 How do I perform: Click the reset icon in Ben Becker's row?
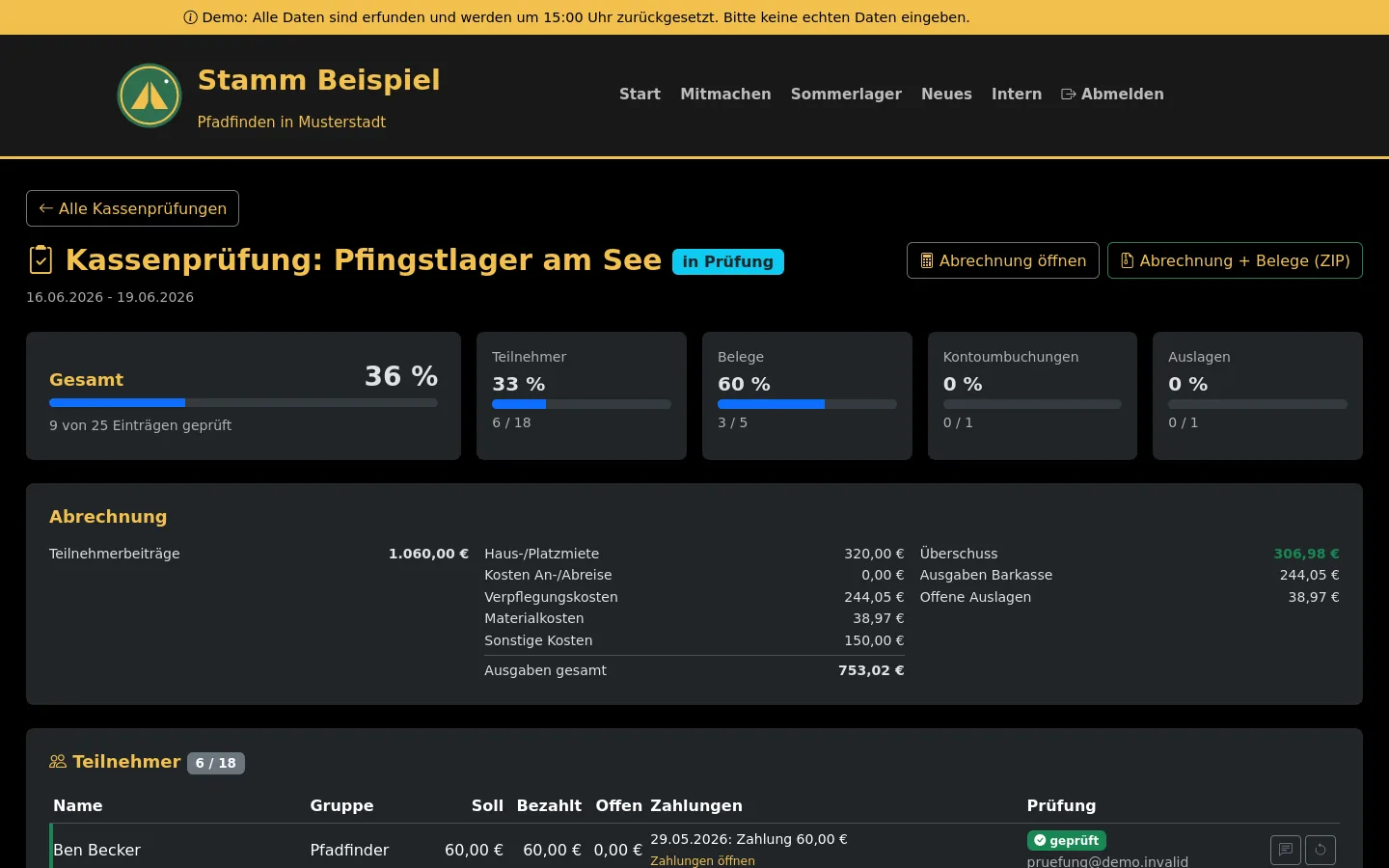coord(1321,850)
